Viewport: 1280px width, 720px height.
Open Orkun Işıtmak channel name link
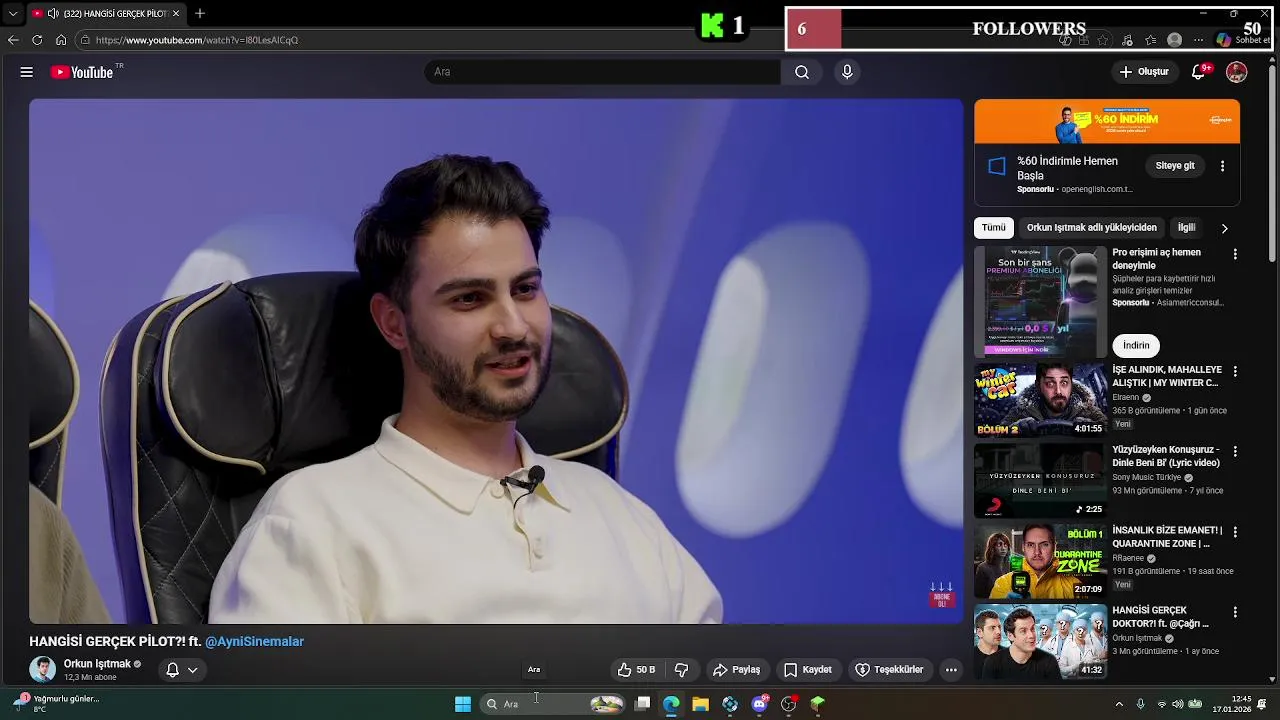(x=97, y=664)
